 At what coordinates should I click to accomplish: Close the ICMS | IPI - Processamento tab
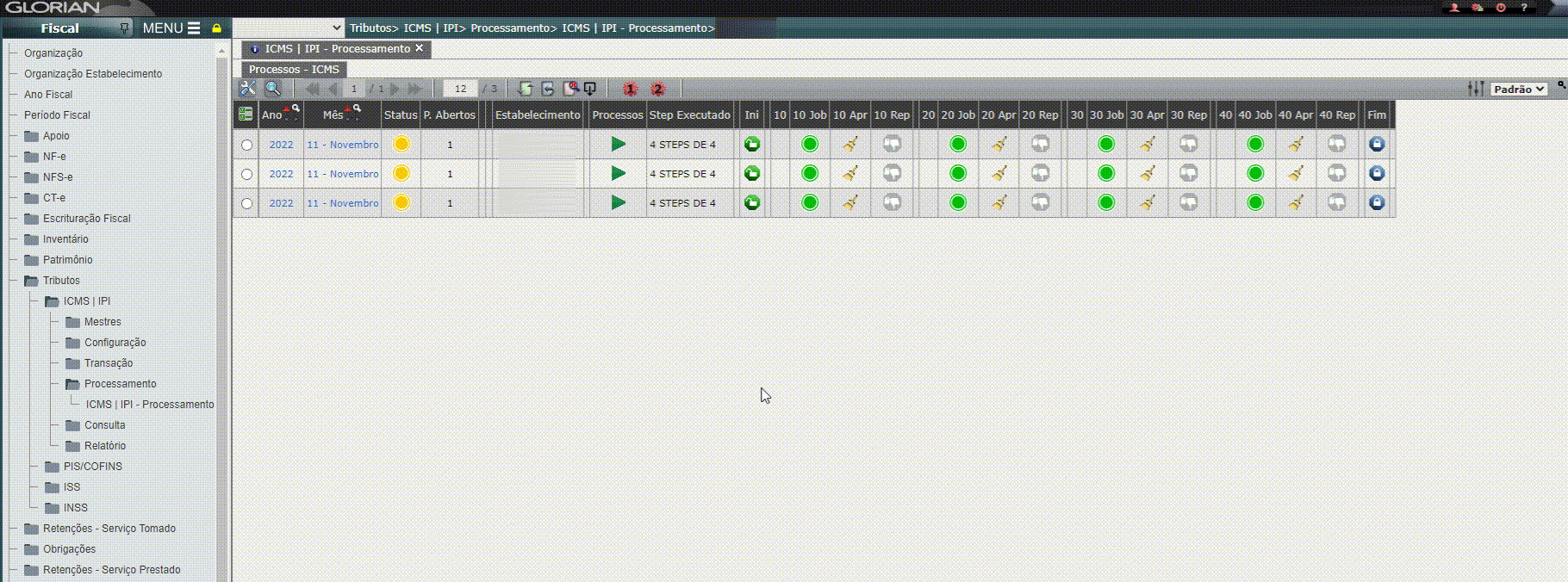(420, 48)
